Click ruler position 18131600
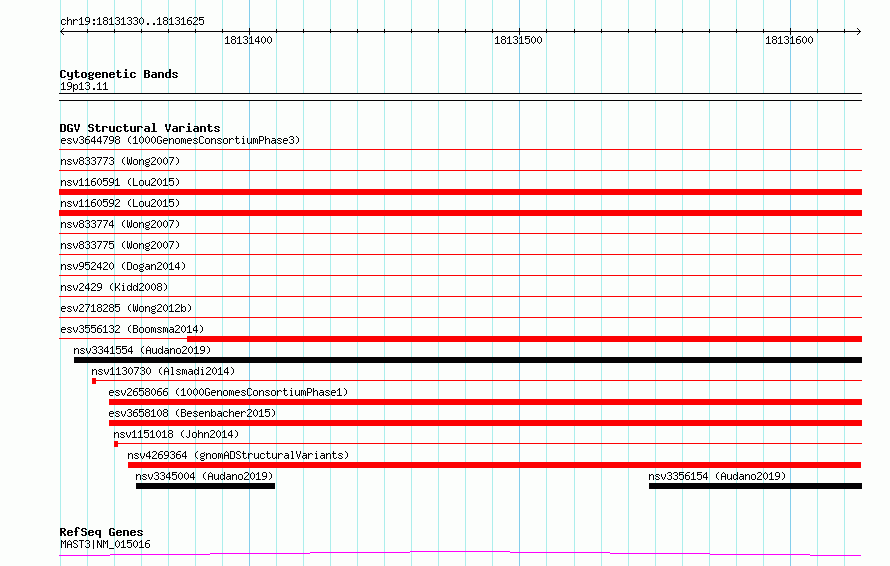 pos(789,40)
